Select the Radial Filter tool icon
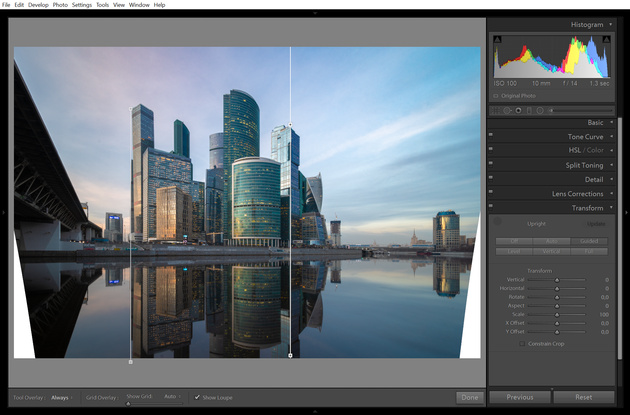 (x=540, y=110)
